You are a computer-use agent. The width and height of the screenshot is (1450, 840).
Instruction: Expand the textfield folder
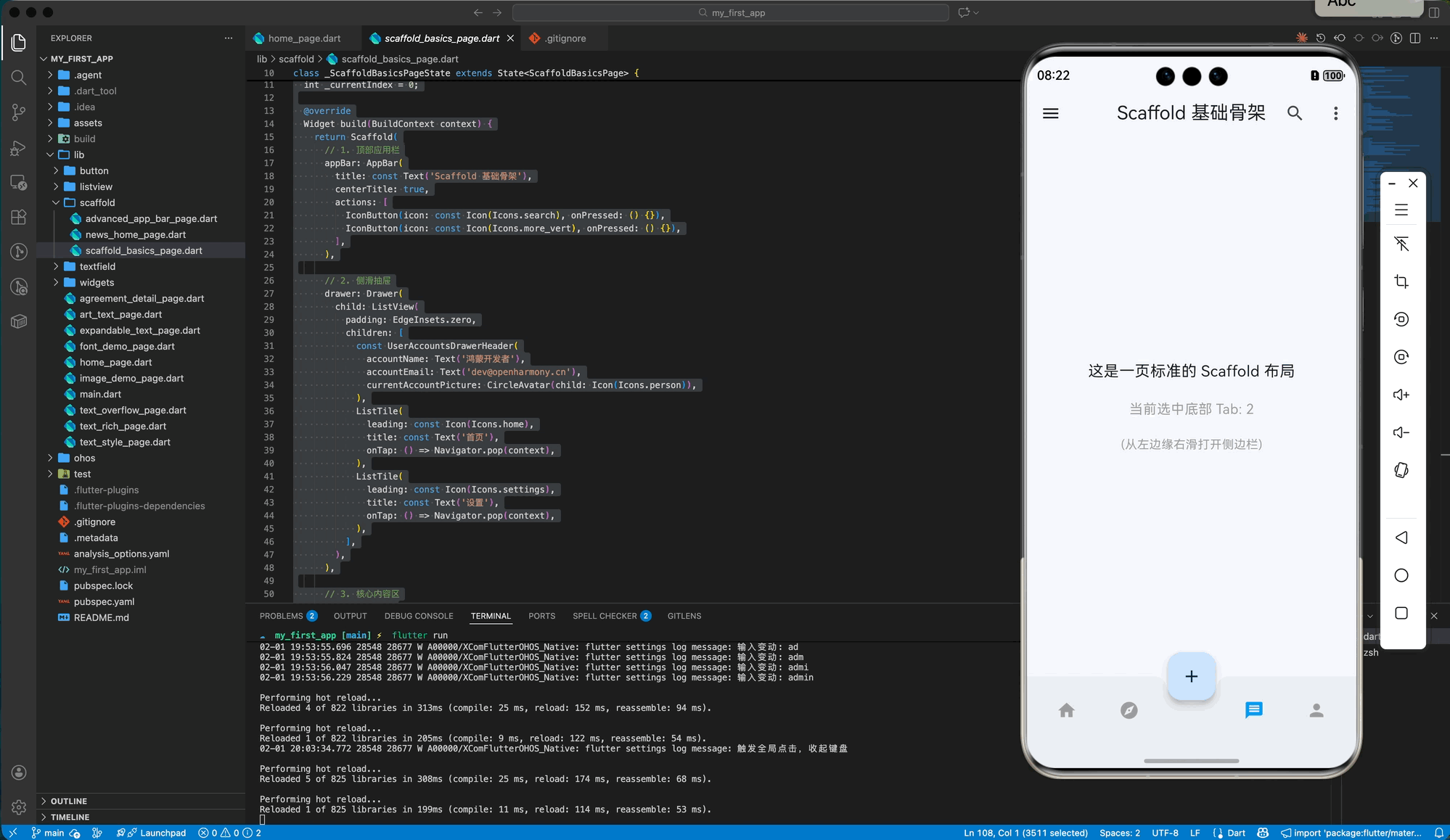pyautogui.click(x=97, y=266)
